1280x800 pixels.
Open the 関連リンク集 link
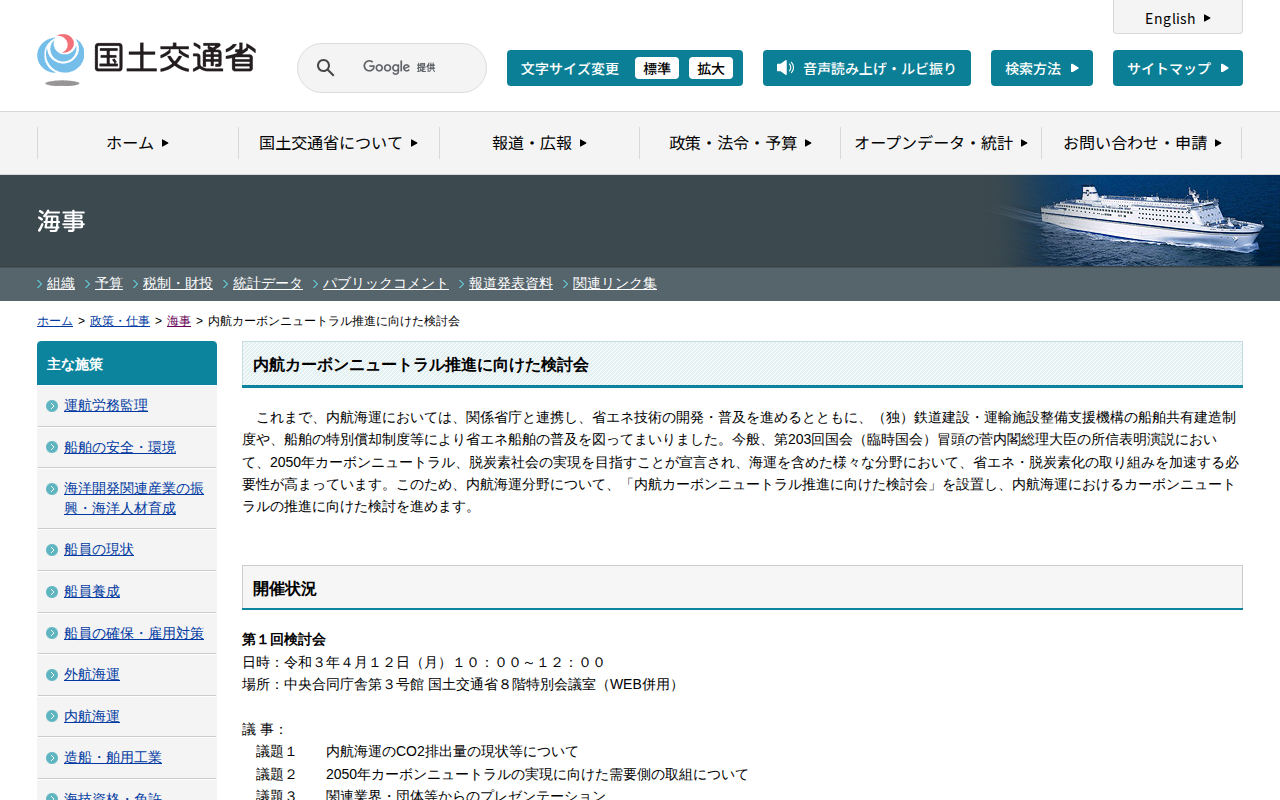pyautogui.click(x=615, y=283)
